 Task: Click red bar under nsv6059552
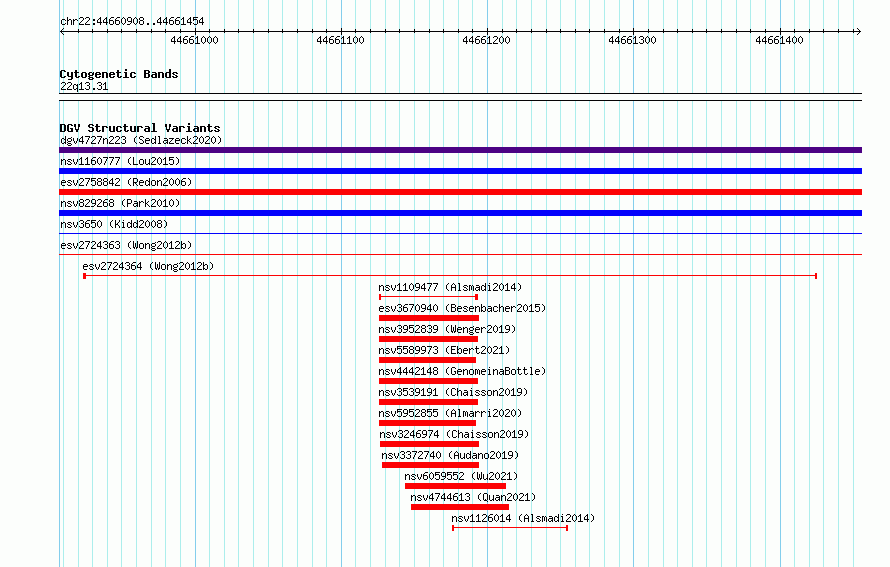tap(455, 486)
